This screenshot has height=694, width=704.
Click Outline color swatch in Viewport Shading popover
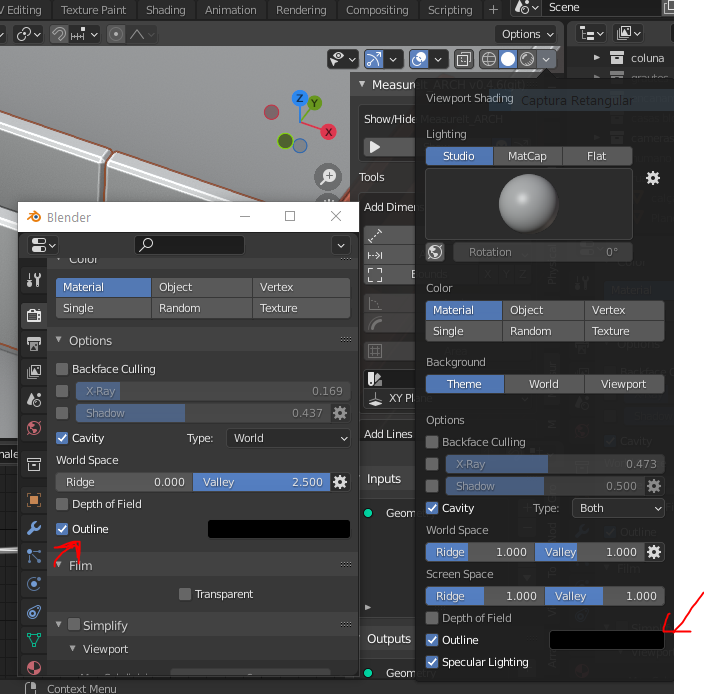pos(607,640)
